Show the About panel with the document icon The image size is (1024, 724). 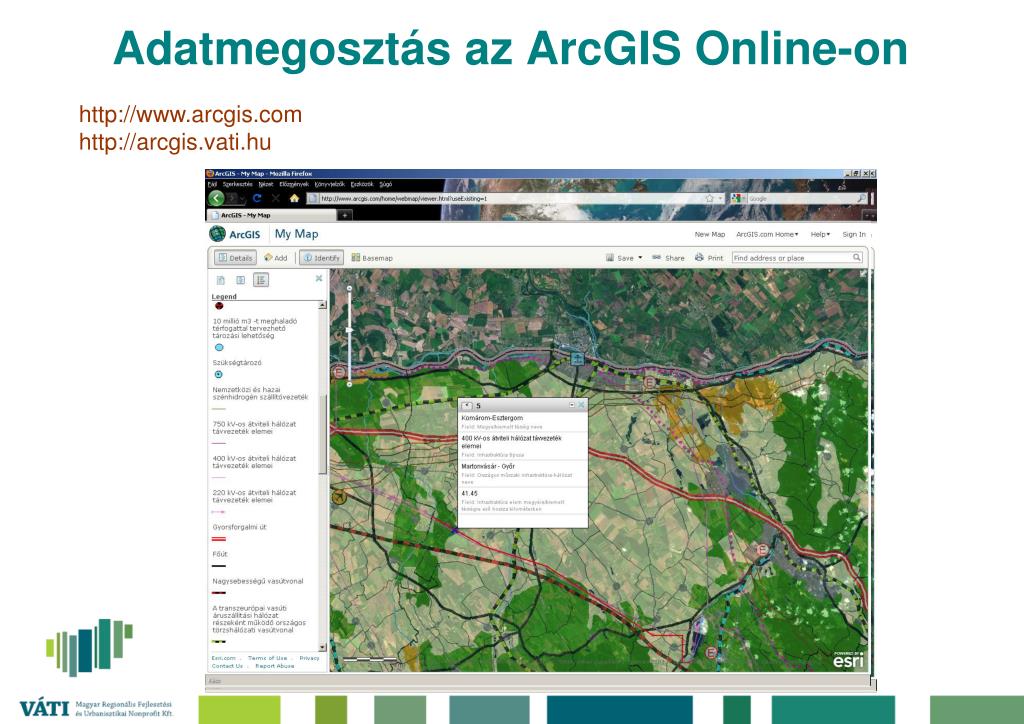[x=221, y=280]
